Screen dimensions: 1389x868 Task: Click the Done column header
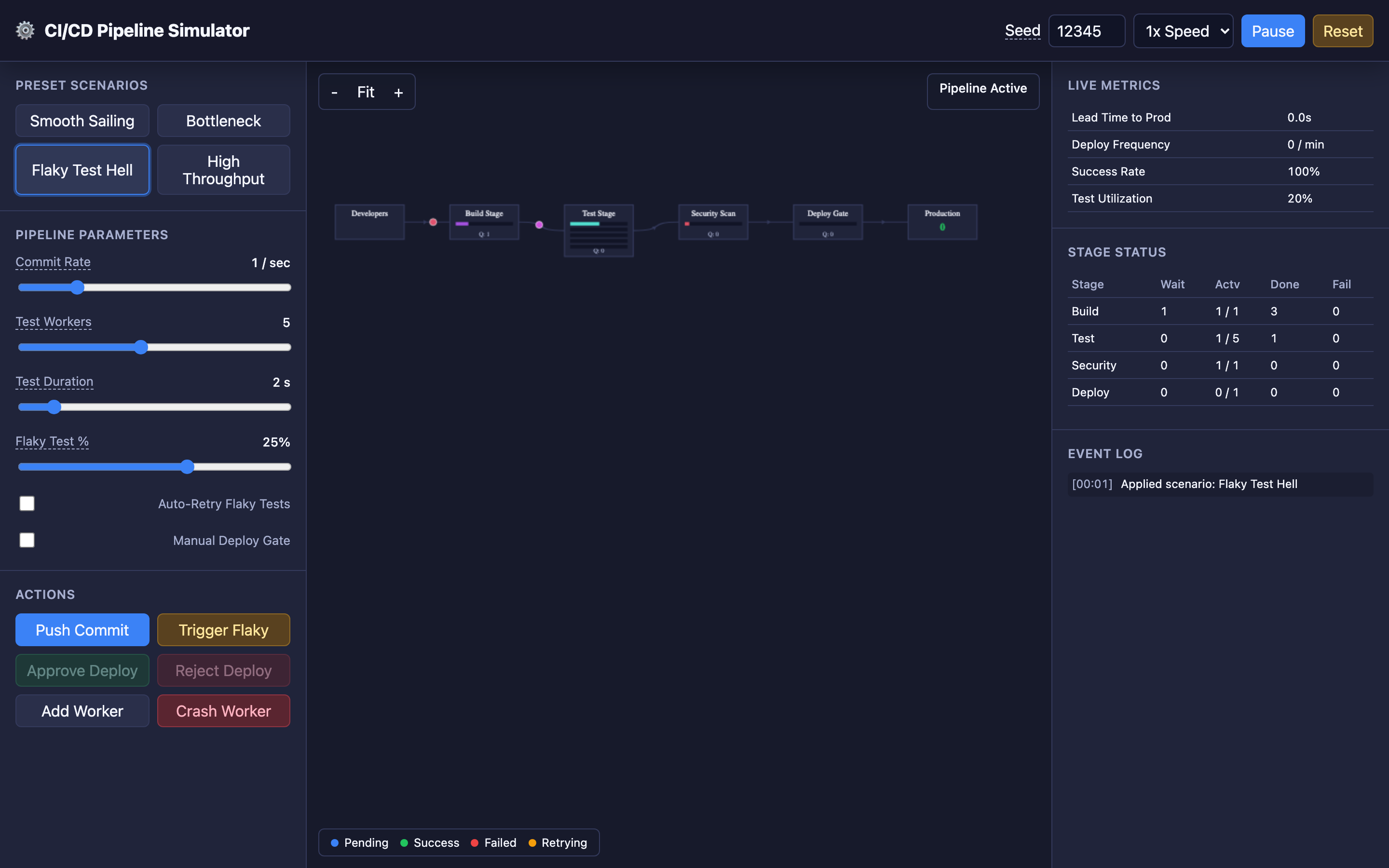(1284, 284)
